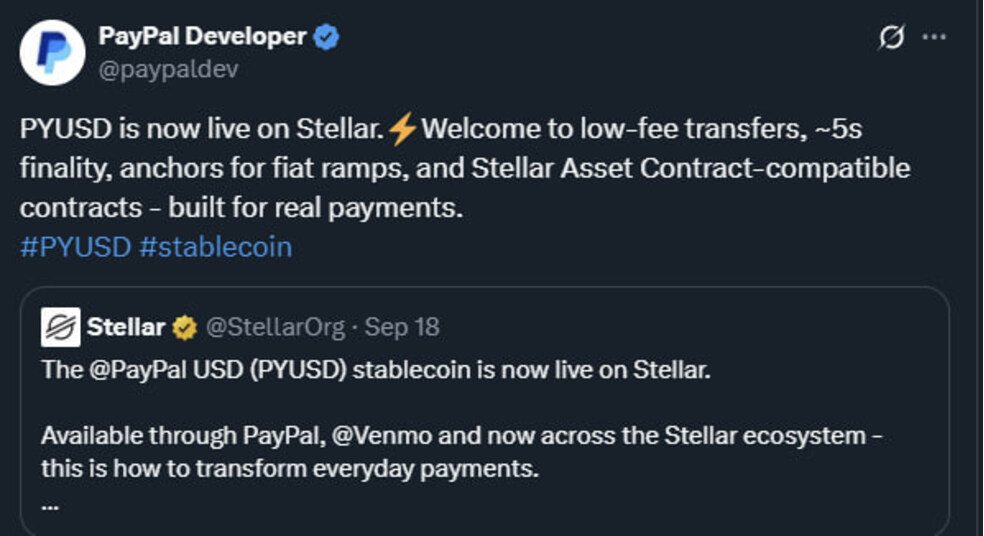Click the lightning bolt emoji

tap(402, 130)
